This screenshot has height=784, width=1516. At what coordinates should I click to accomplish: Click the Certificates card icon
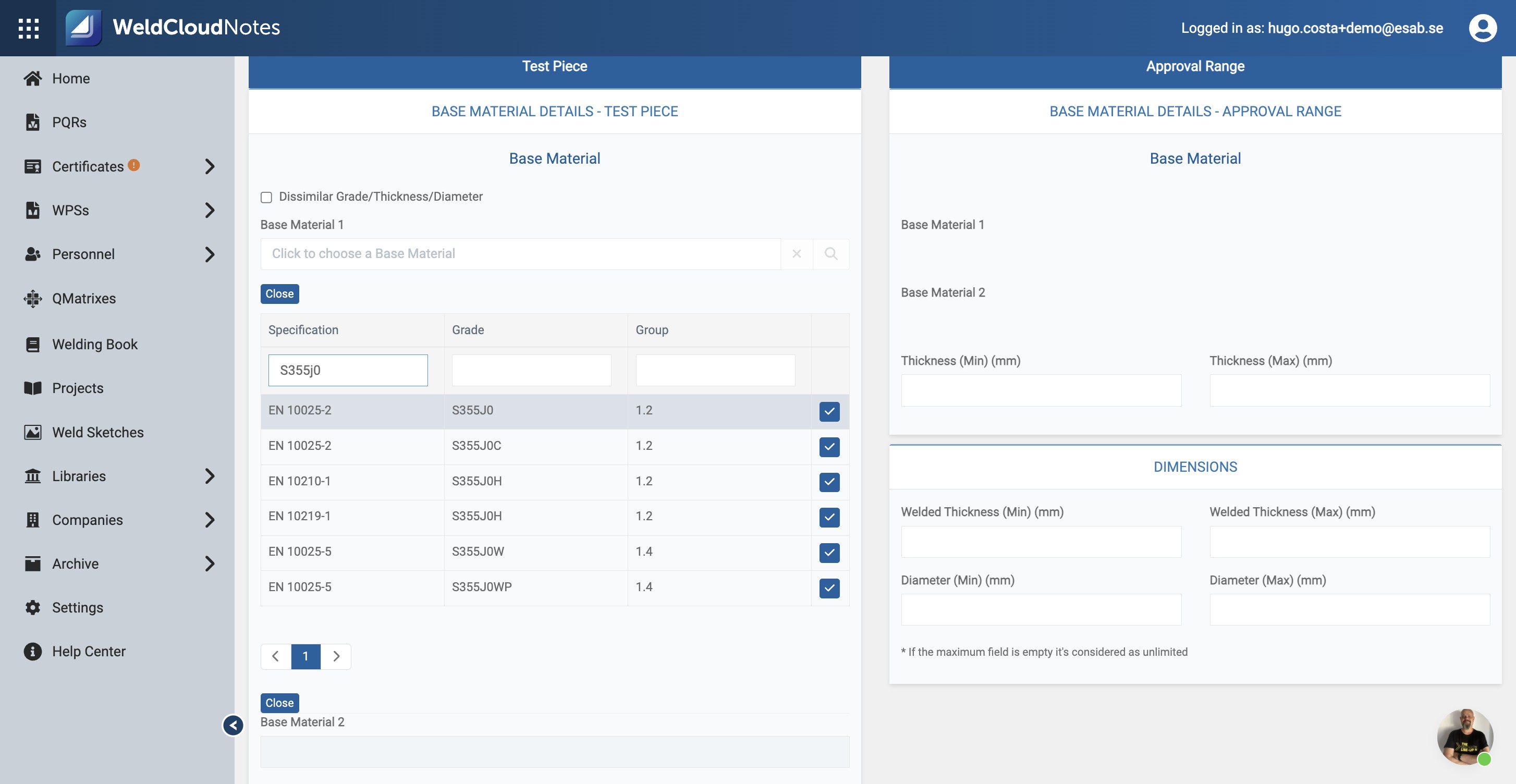point(33,167)
